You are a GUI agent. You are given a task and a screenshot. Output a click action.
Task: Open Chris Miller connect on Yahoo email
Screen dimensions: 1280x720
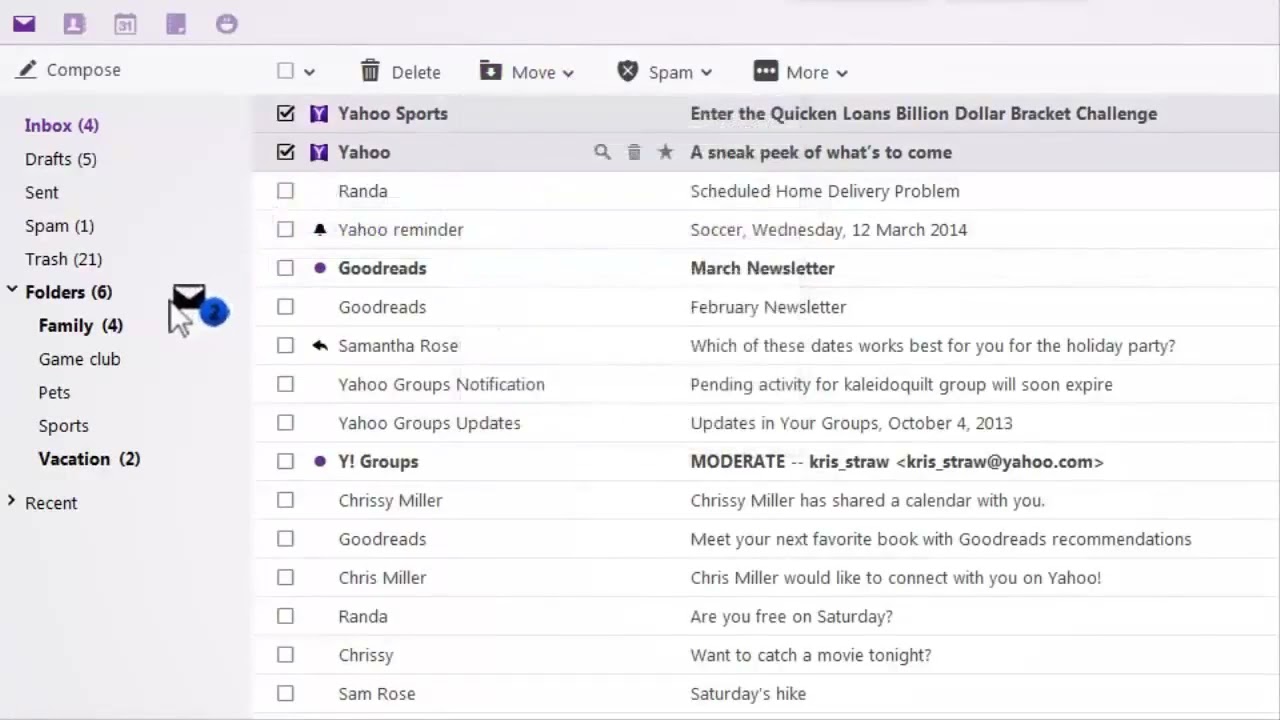(x=896, y=578)
